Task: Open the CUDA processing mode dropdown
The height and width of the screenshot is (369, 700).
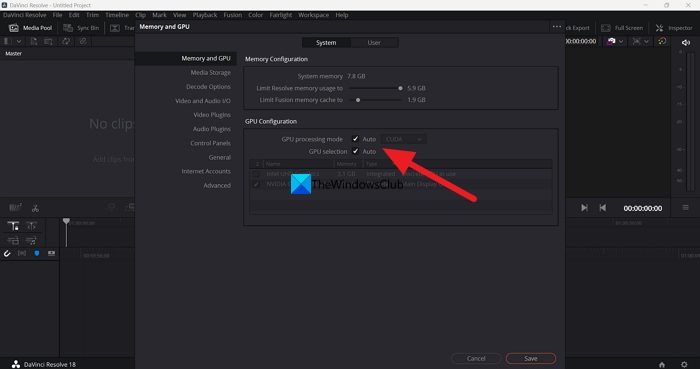Action: point(403,139)
